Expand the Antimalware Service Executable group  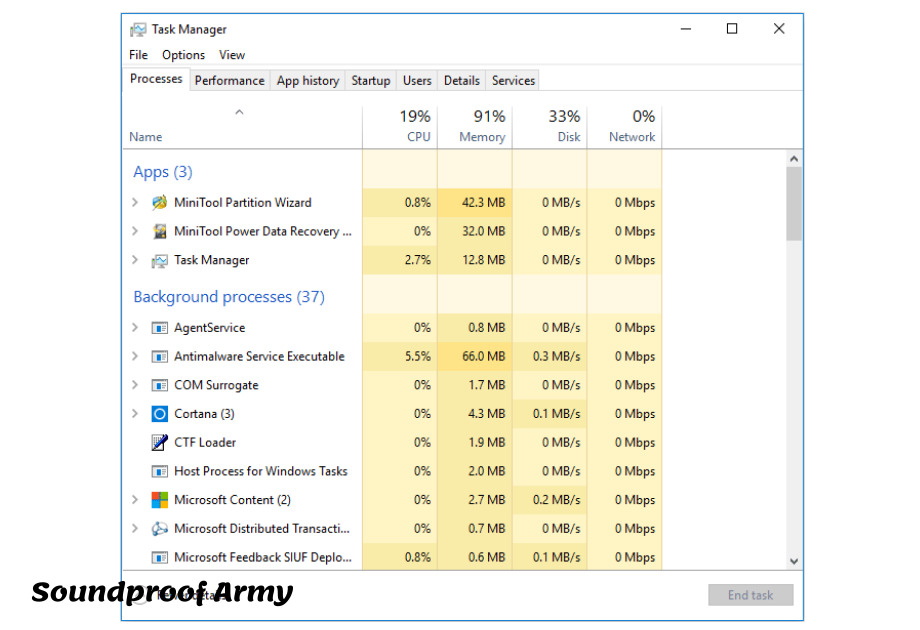click(135, 356)
